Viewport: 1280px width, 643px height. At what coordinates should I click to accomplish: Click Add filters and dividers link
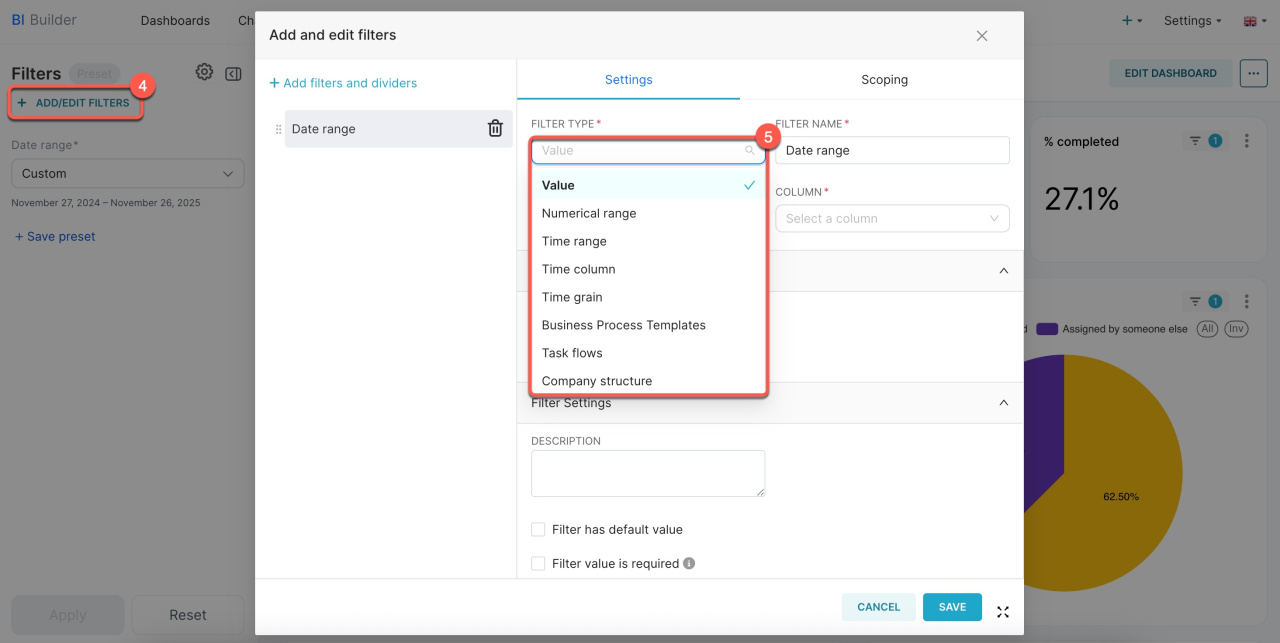pyautogui.click(x=343, y=83)
